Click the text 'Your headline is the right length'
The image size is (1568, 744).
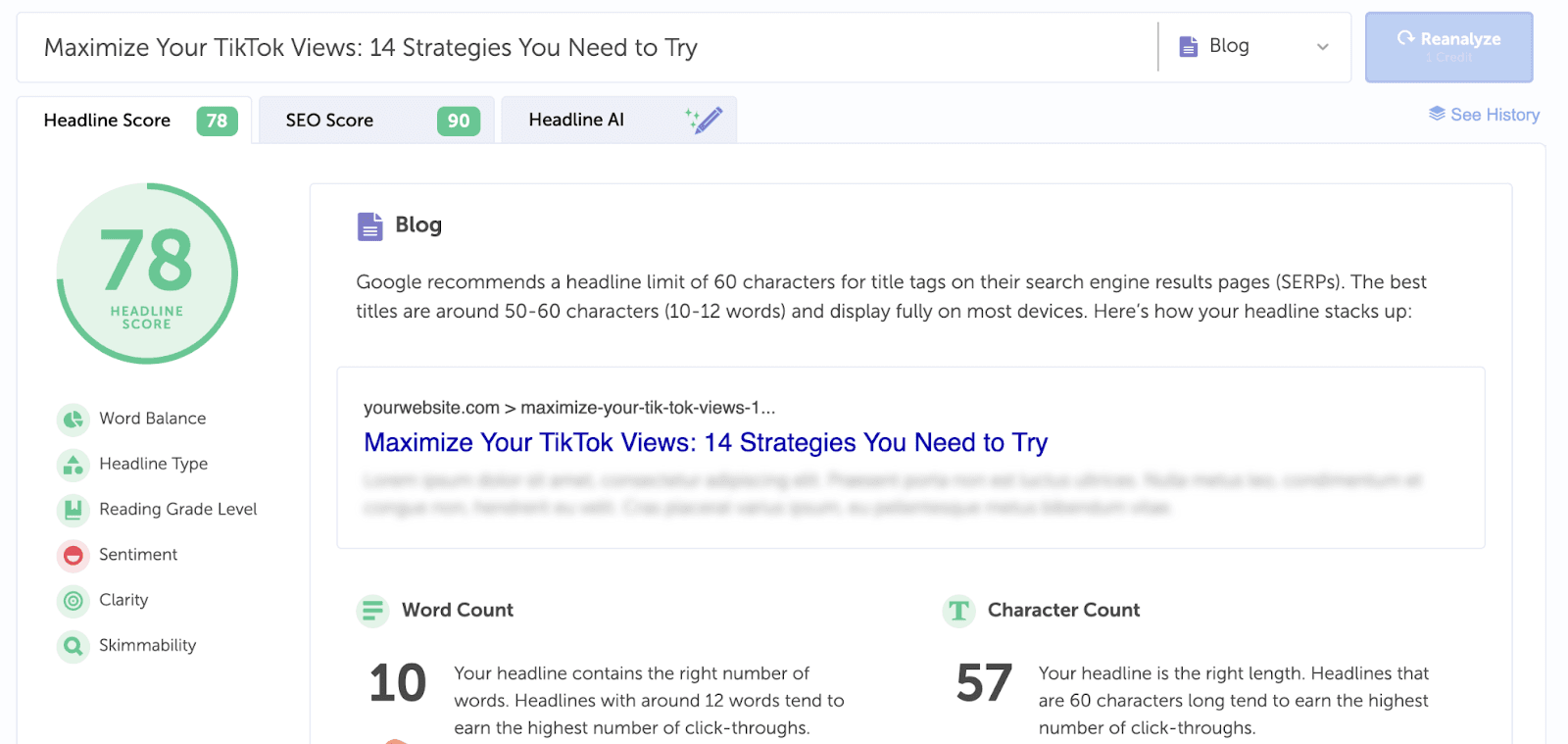pos(1171,673)
